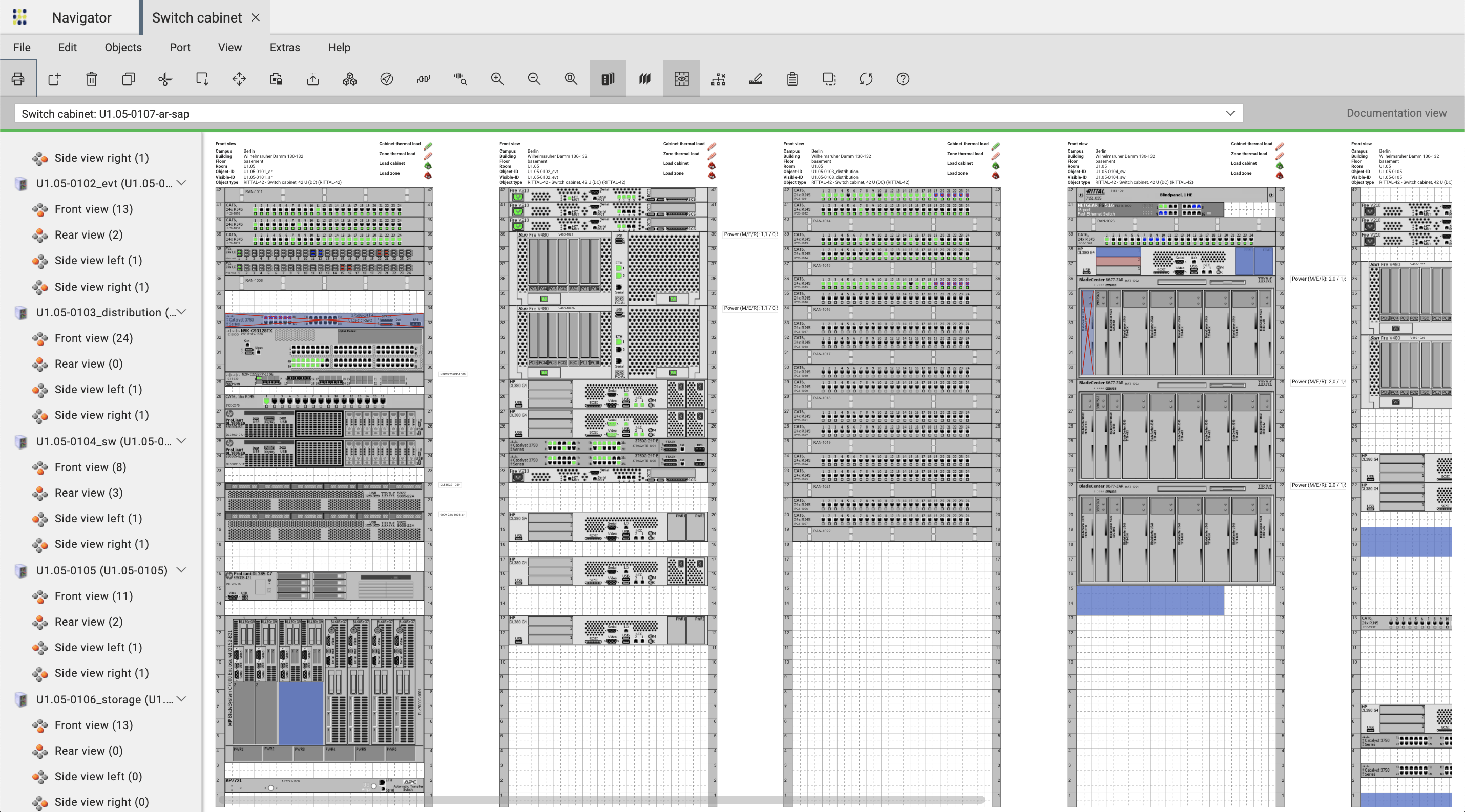Click the zoom in magnifier icon
Viewport: 1465px width, 812px height.
(x=497, y=79)
